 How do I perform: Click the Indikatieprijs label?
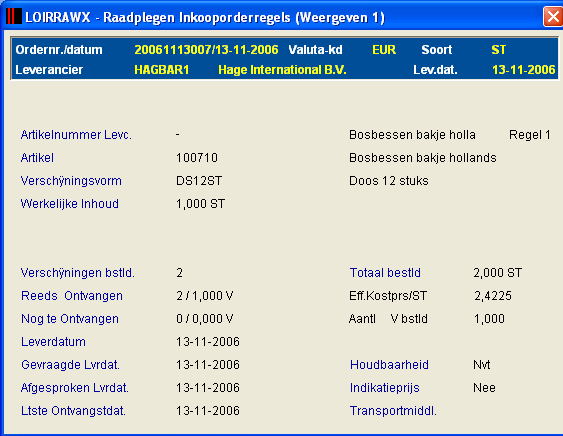click(385, 388)
